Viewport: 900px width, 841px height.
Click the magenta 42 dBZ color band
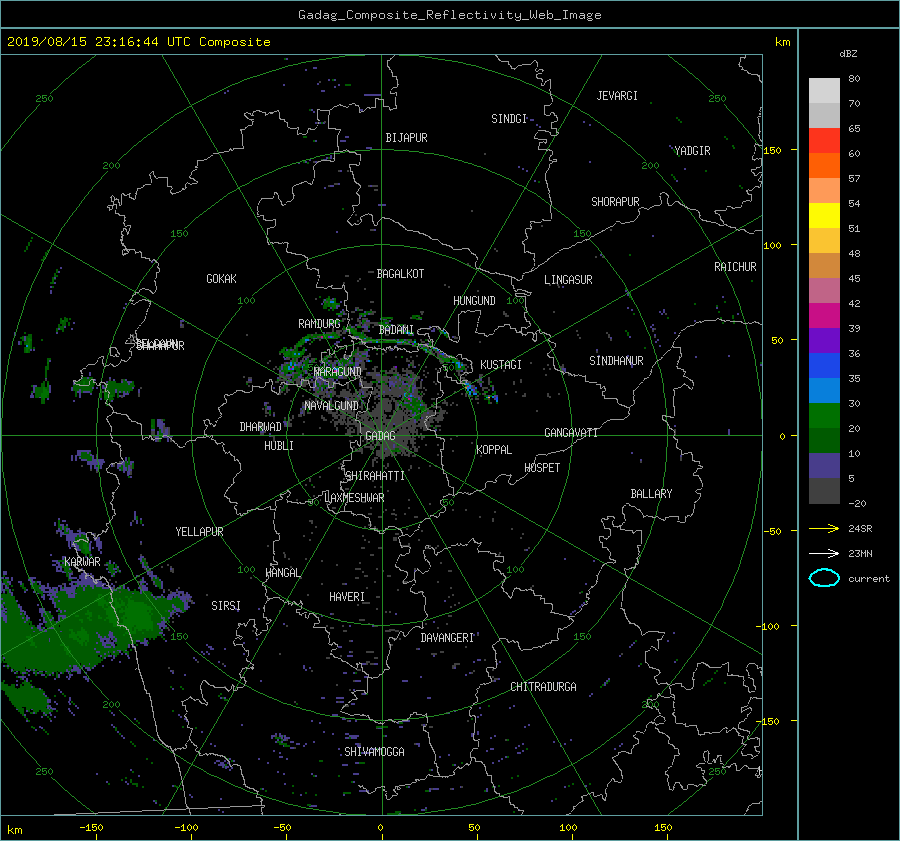[824, 315]
